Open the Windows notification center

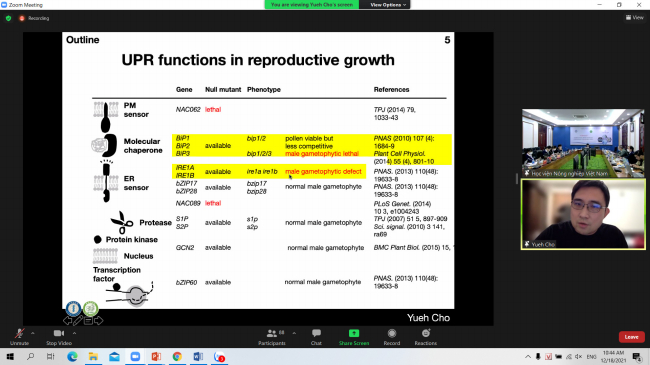(x=637, y=357)
